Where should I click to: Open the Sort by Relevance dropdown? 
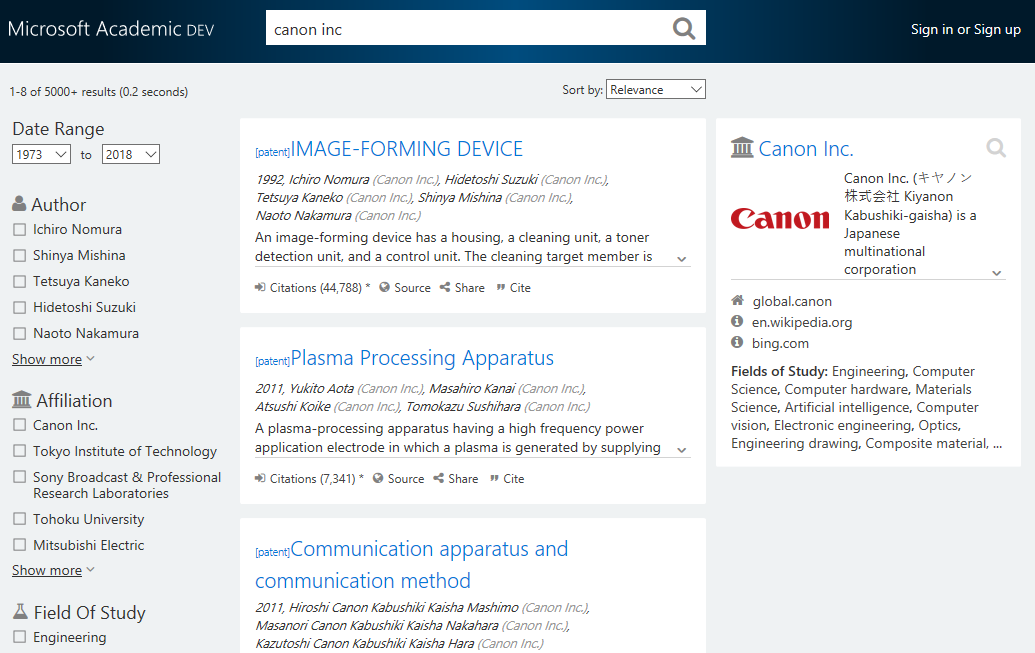(655, 90)
